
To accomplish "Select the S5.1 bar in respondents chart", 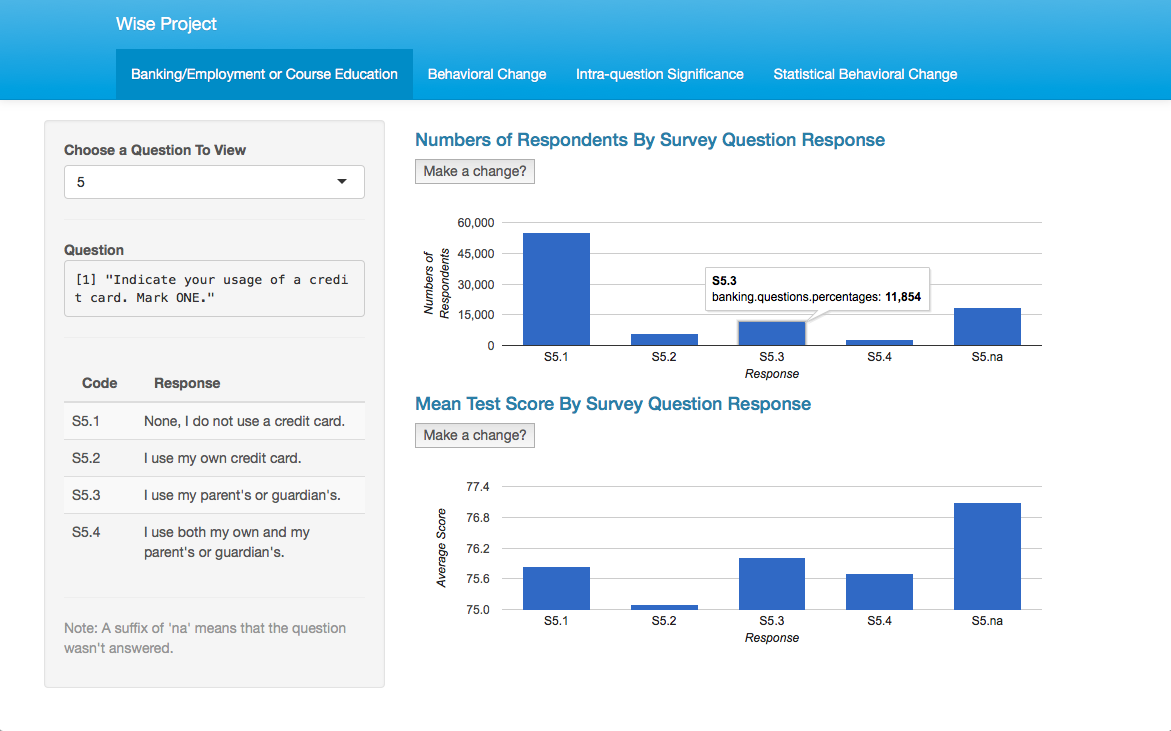I will coord(556,289).
